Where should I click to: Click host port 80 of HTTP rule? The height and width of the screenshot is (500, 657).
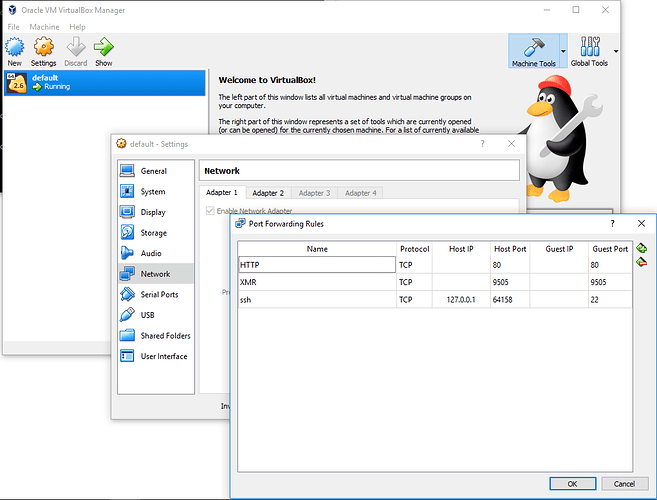pos(510,265)
